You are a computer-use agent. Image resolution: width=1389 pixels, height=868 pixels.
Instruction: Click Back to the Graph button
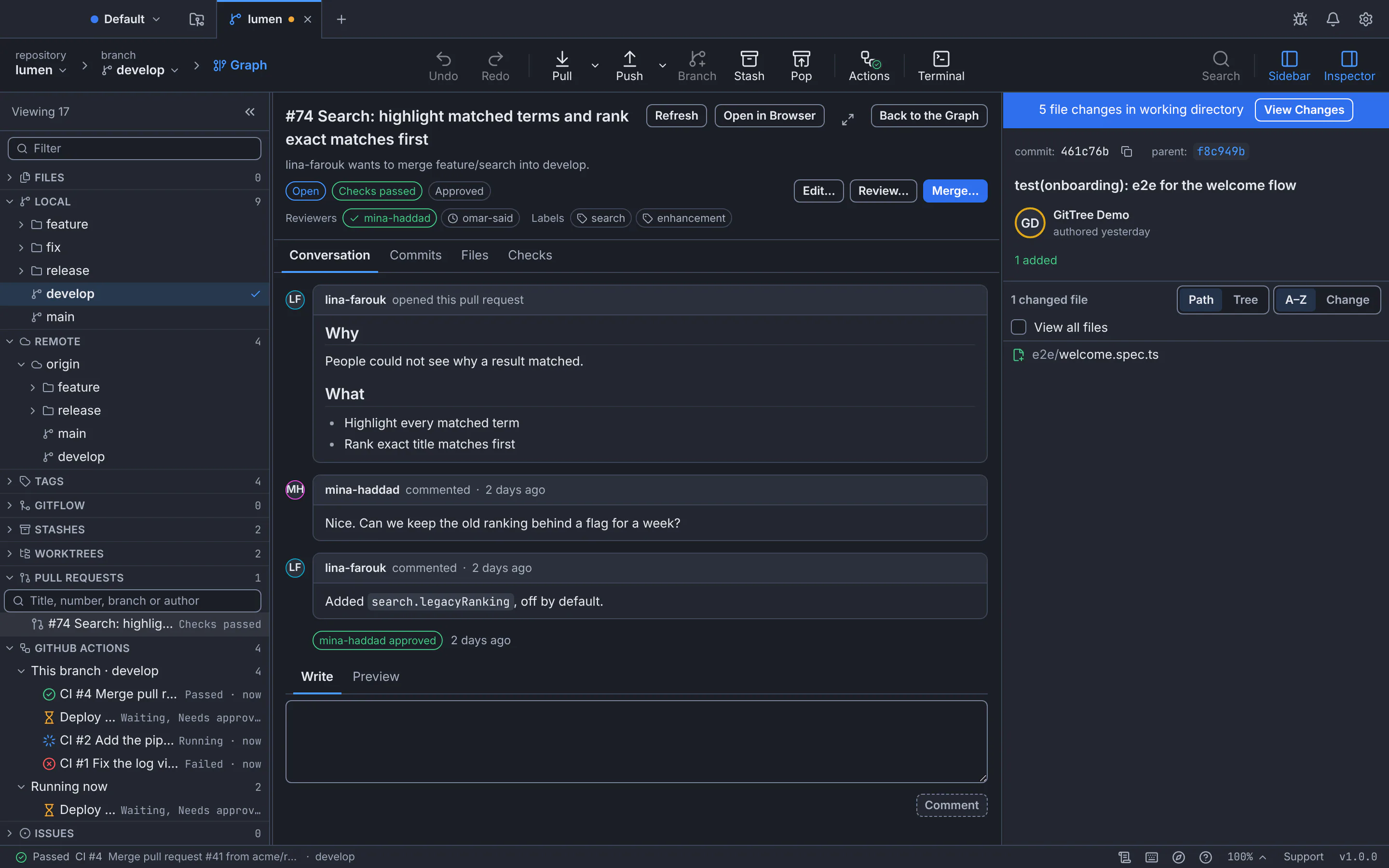pos(929,115)
